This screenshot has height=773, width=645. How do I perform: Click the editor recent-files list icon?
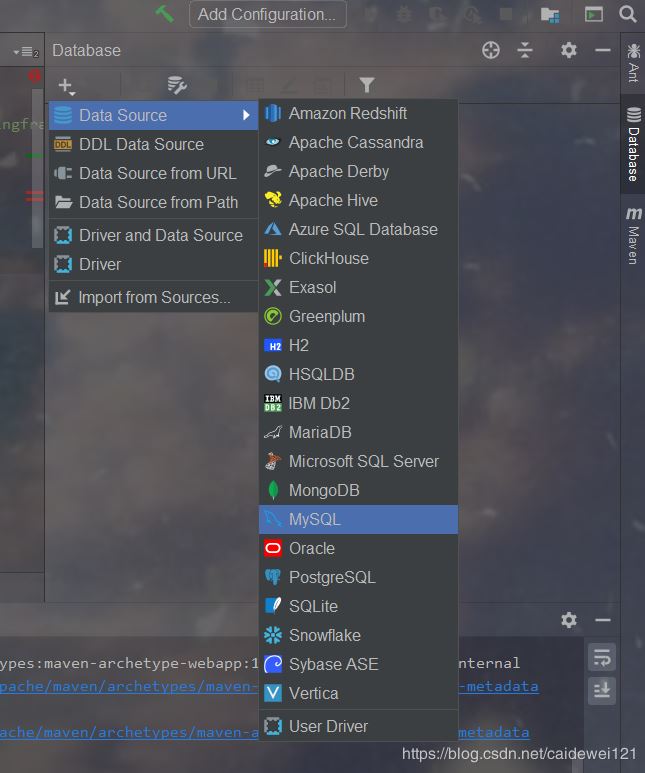(26, 51)
